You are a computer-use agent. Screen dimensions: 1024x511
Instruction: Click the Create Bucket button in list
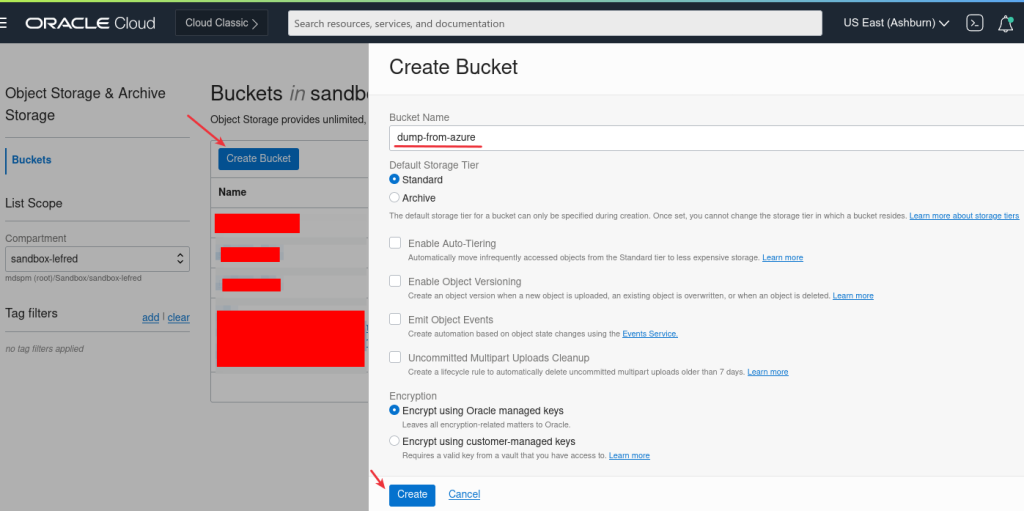tap(259, 159)
